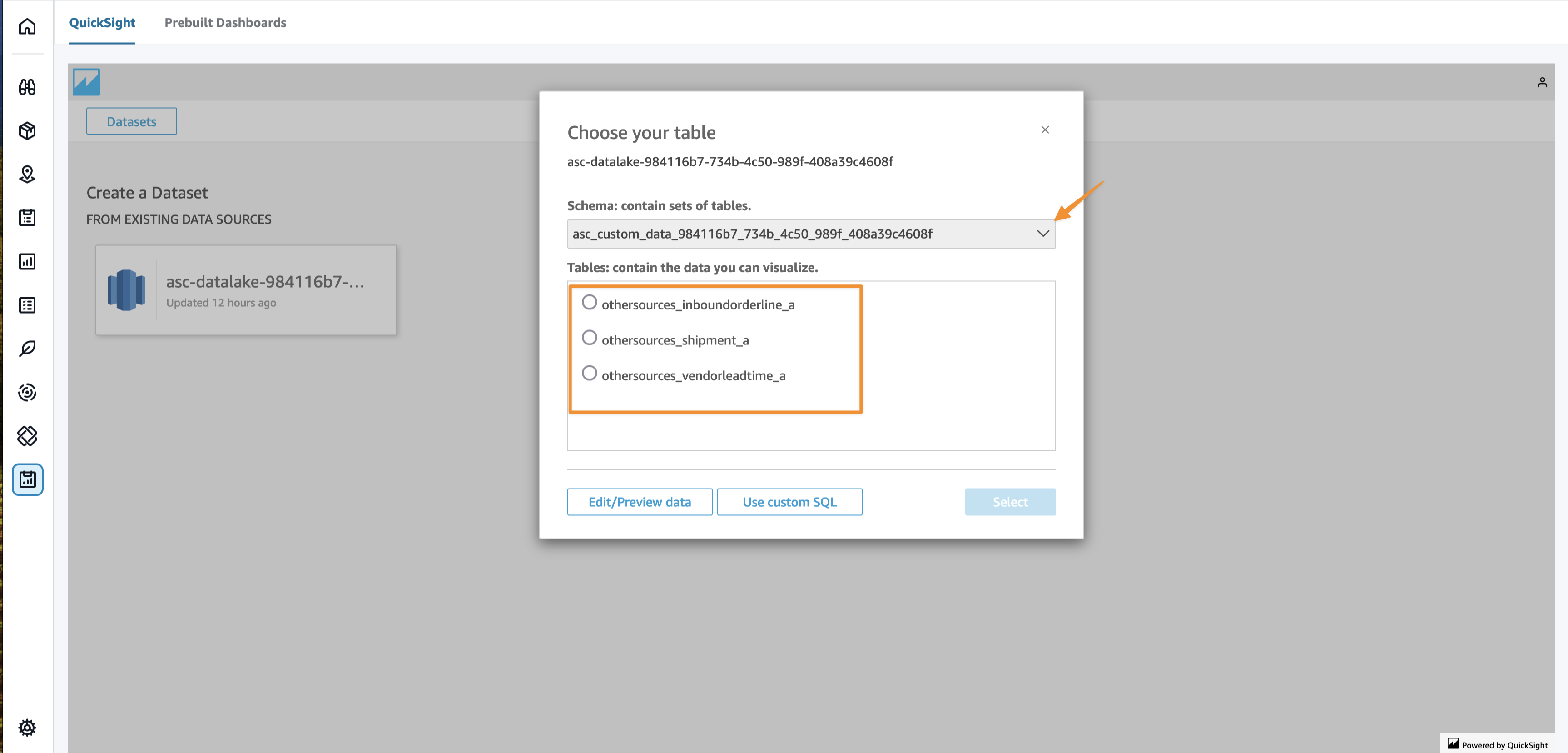Image resolution: width=1568 pixels, height=753 pixels.
Task: Choose othersources_vendorleadtime_a radio button
Action: tap(589, 373)
